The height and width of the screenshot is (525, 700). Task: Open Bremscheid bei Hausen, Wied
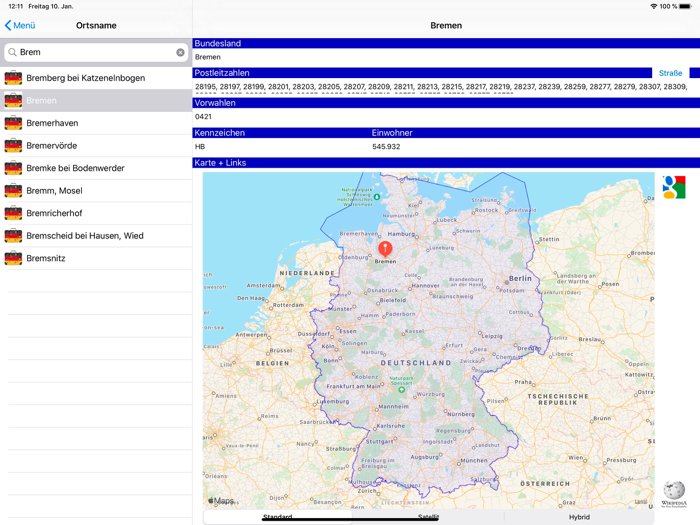coord(96,236)
